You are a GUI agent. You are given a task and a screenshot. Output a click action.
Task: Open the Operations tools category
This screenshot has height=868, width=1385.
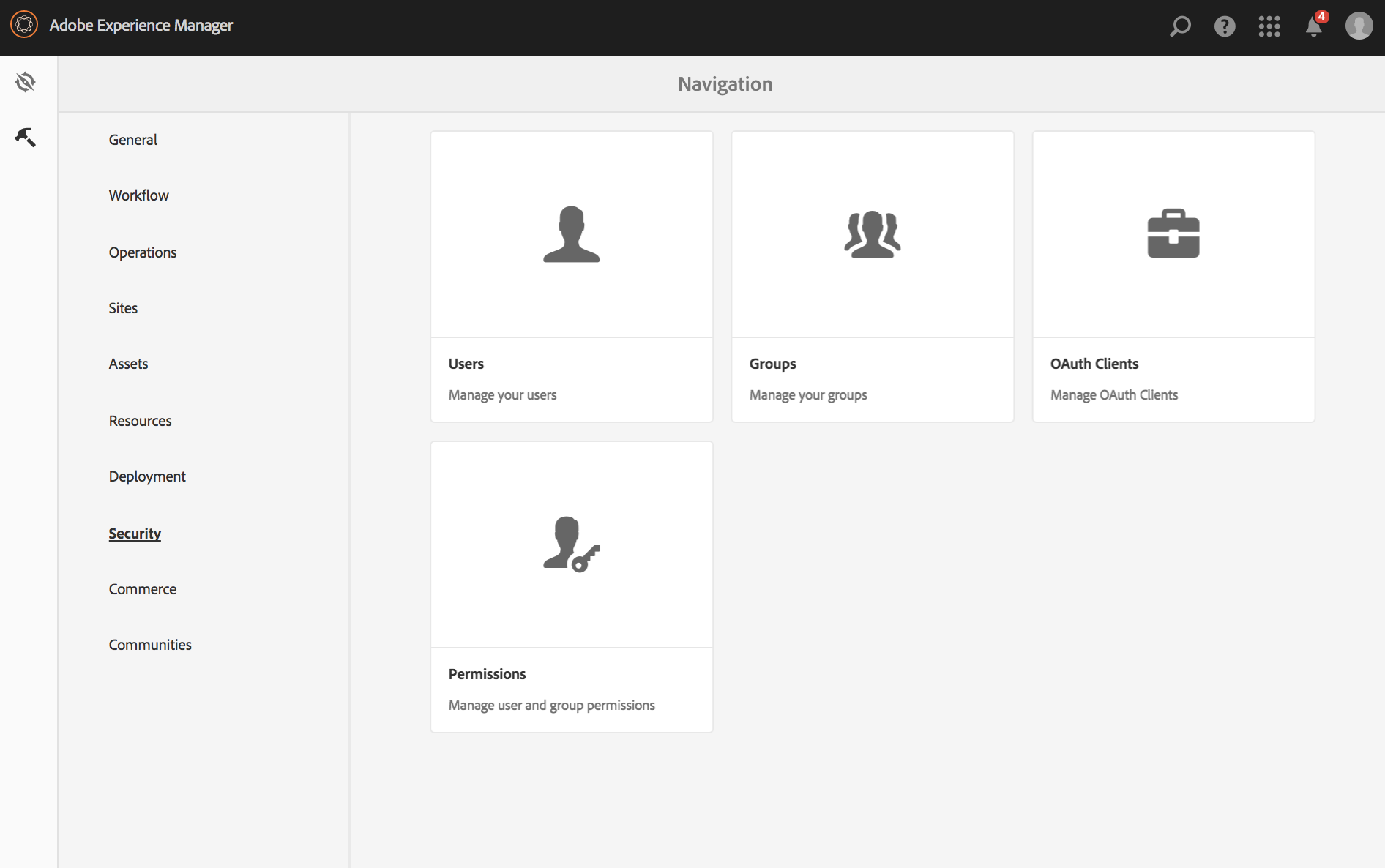pos(143,252)
